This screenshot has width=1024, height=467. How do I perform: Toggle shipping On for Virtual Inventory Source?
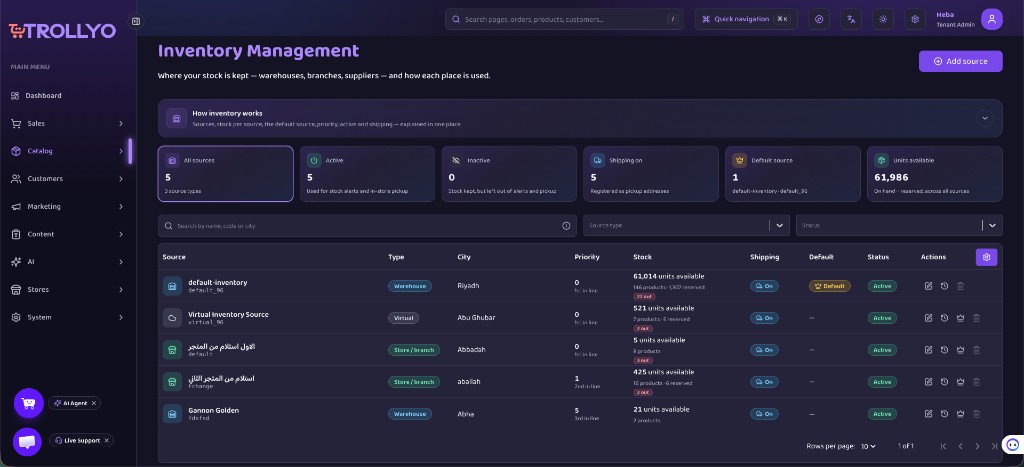click(764, 318)
